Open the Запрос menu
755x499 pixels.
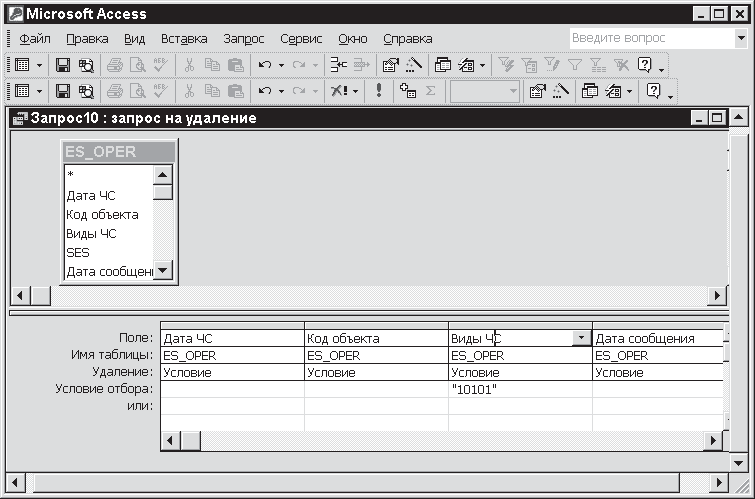(x=244, y=39)
